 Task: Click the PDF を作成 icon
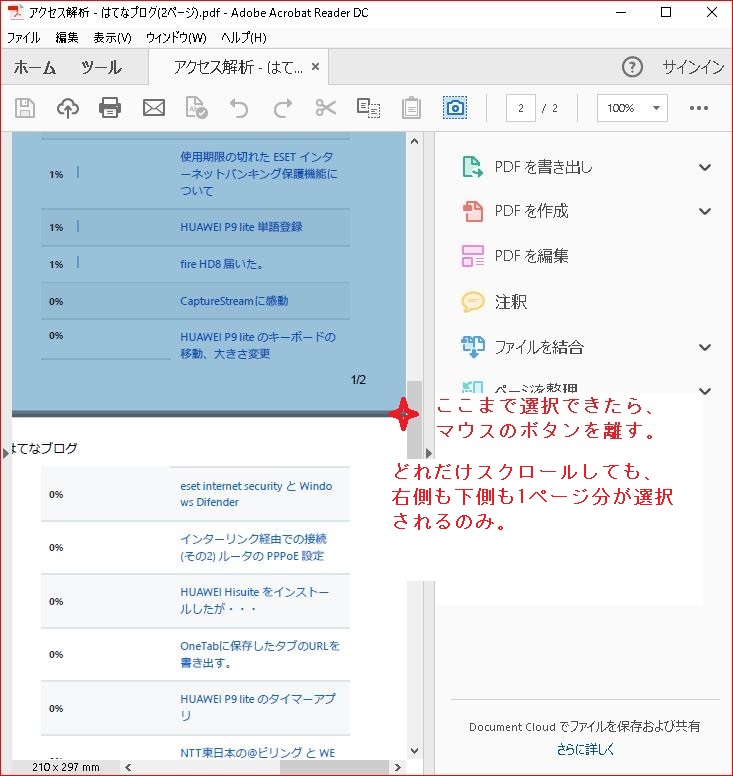coord(472,211)
